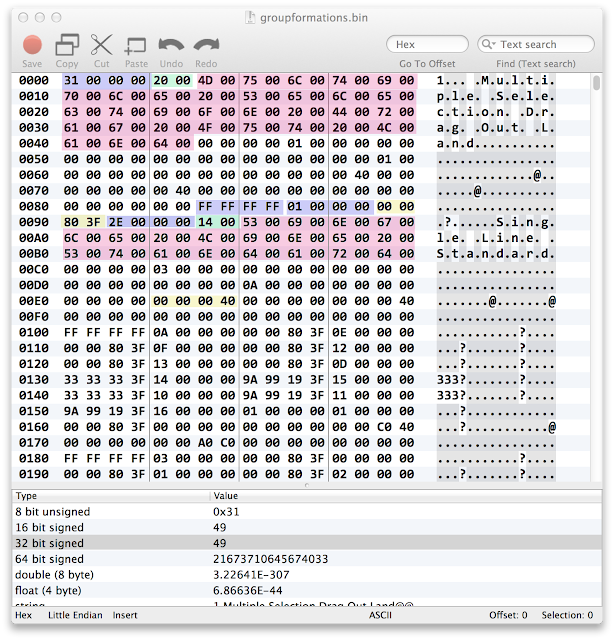Select the 8 bit unsigned row

[307, 511]
